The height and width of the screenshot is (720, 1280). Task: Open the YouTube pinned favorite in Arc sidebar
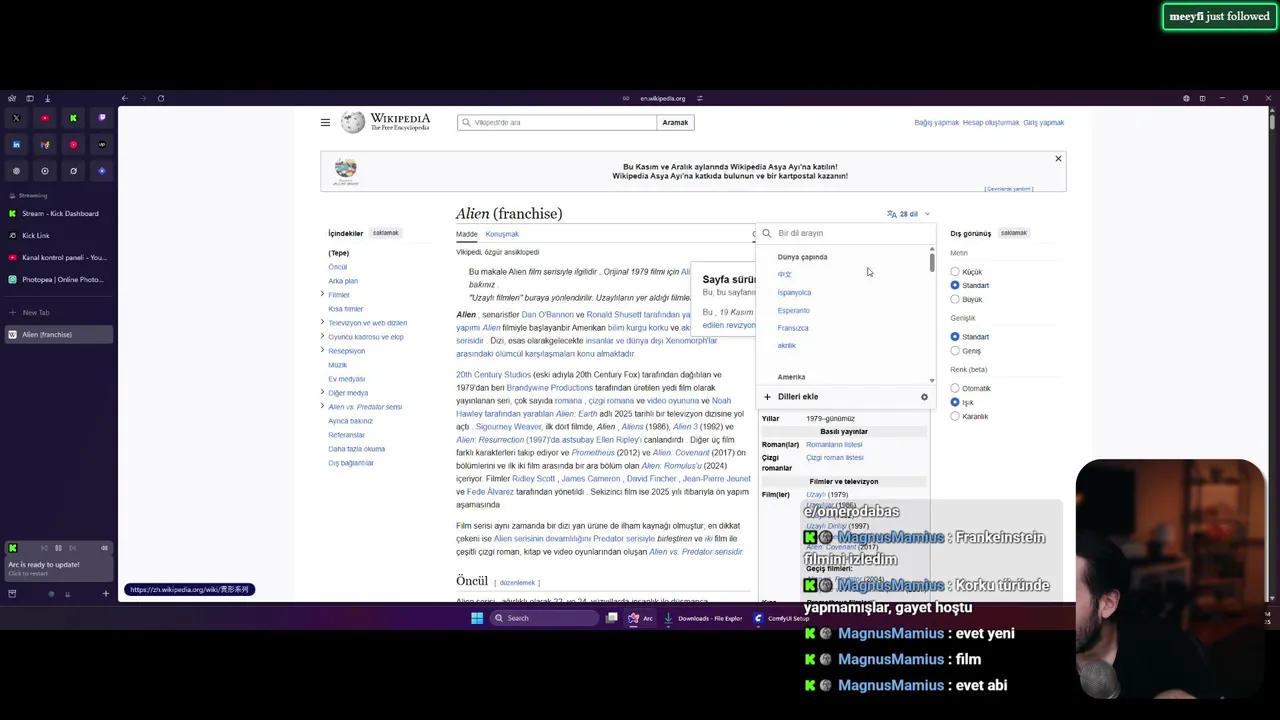coord(44,118)
